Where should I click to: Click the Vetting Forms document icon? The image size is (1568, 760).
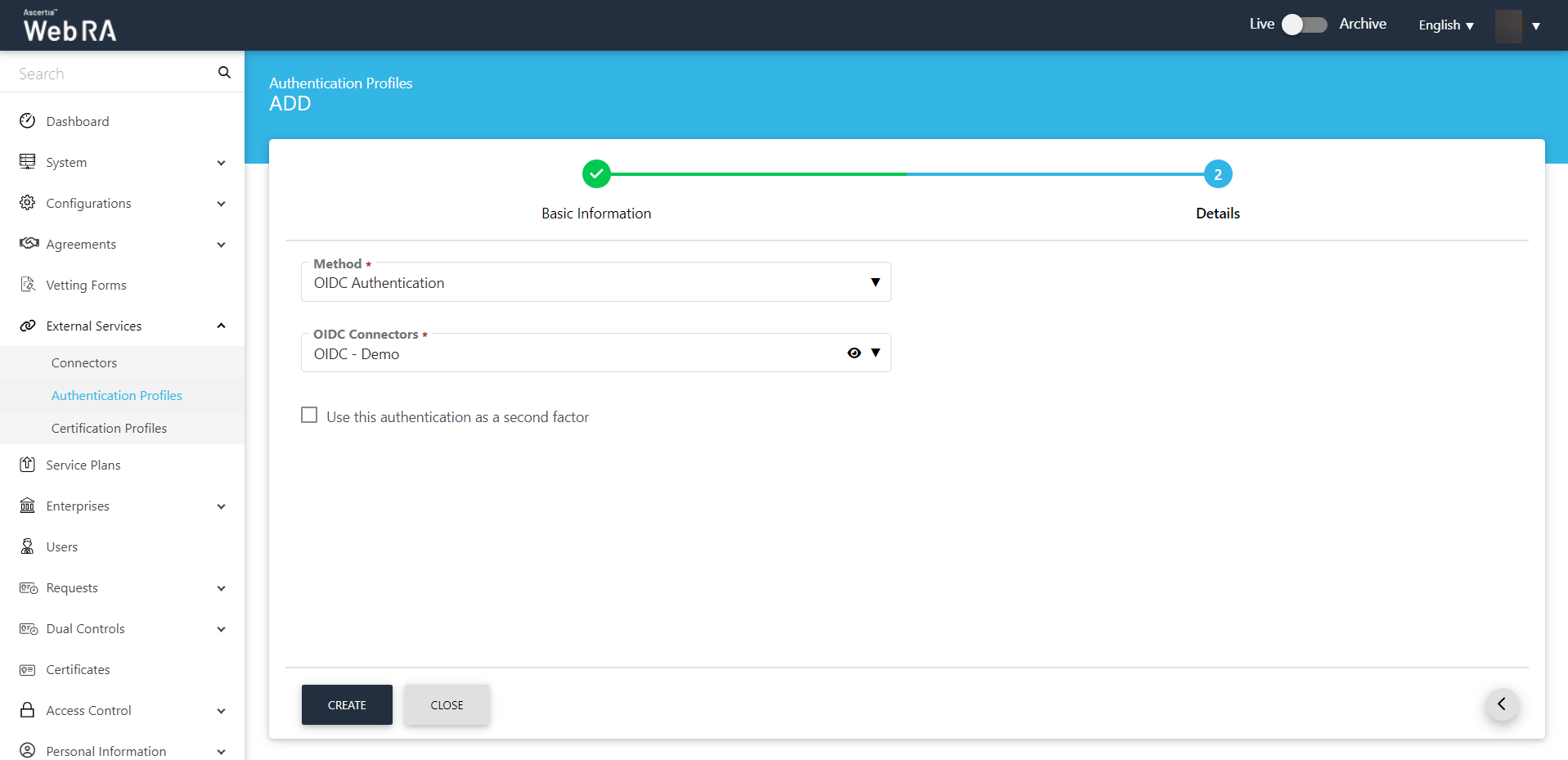[28, 285]
